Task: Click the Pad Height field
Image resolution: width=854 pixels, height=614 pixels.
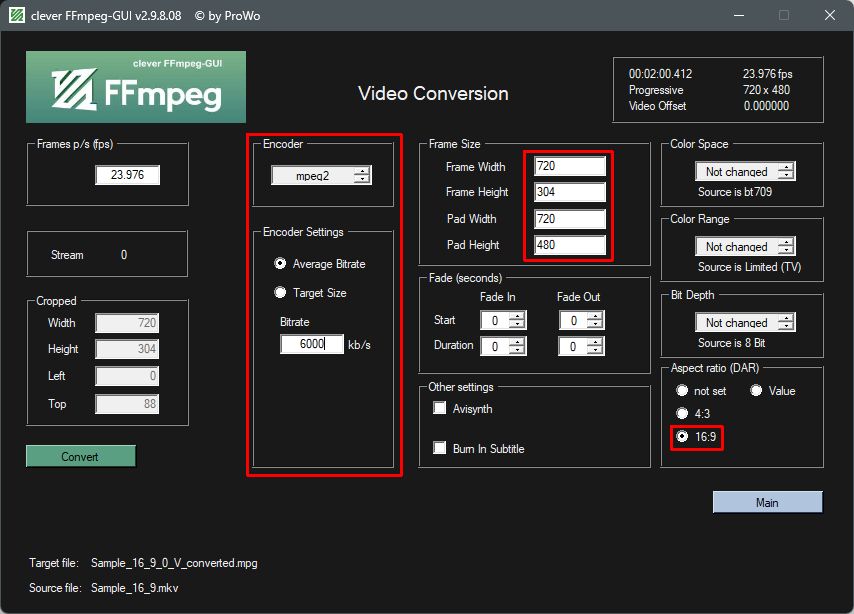Action: point(570,245)
